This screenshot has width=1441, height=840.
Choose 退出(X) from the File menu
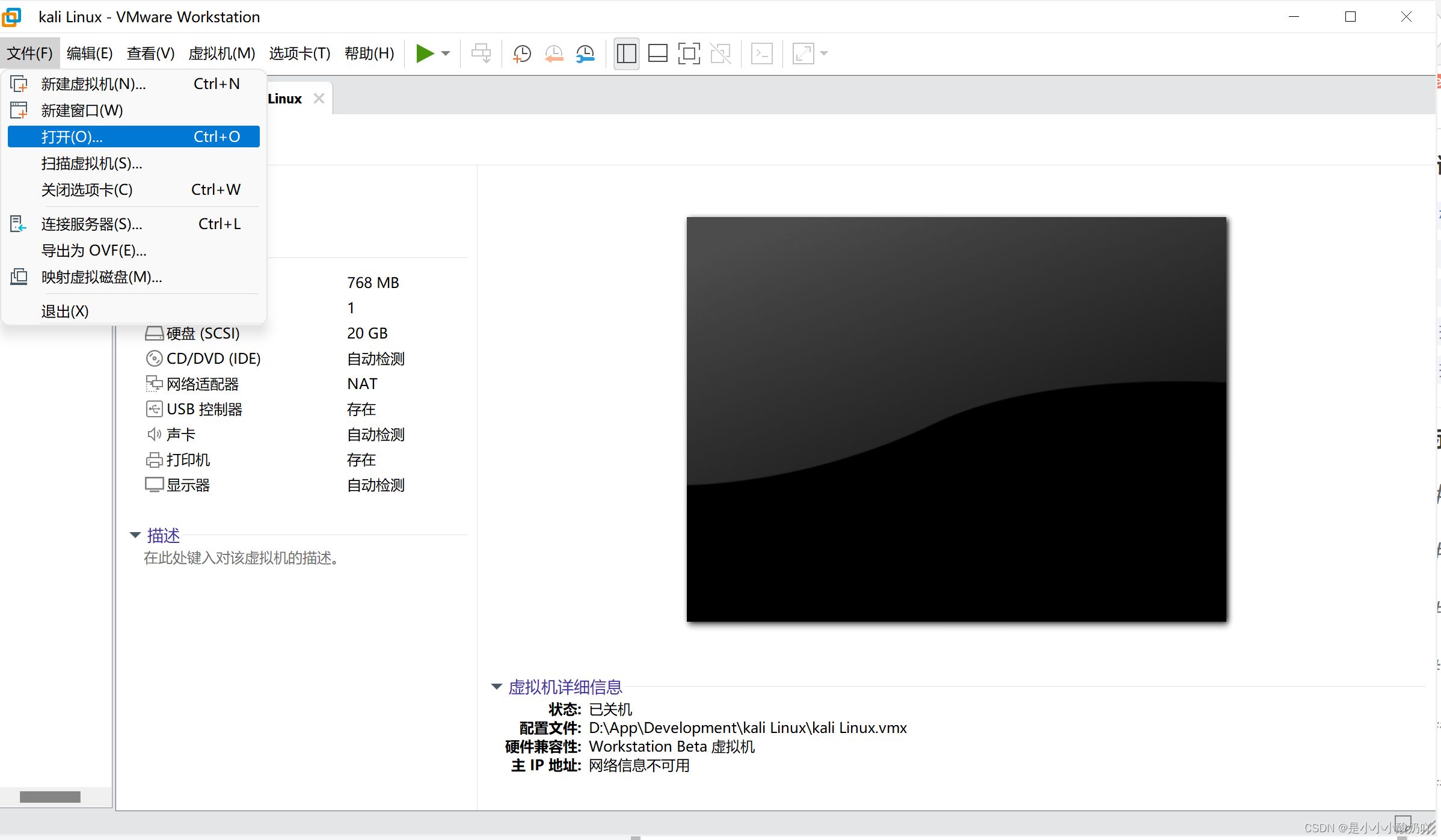(134, 311)
